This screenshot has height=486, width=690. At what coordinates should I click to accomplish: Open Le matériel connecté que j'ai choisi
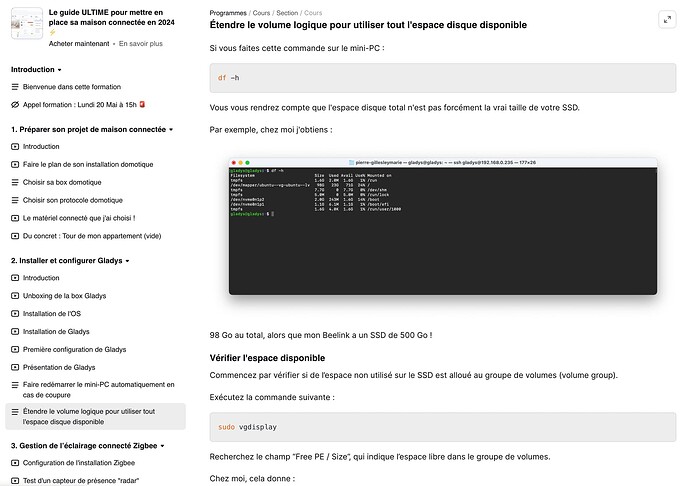[x=79, y=218]
